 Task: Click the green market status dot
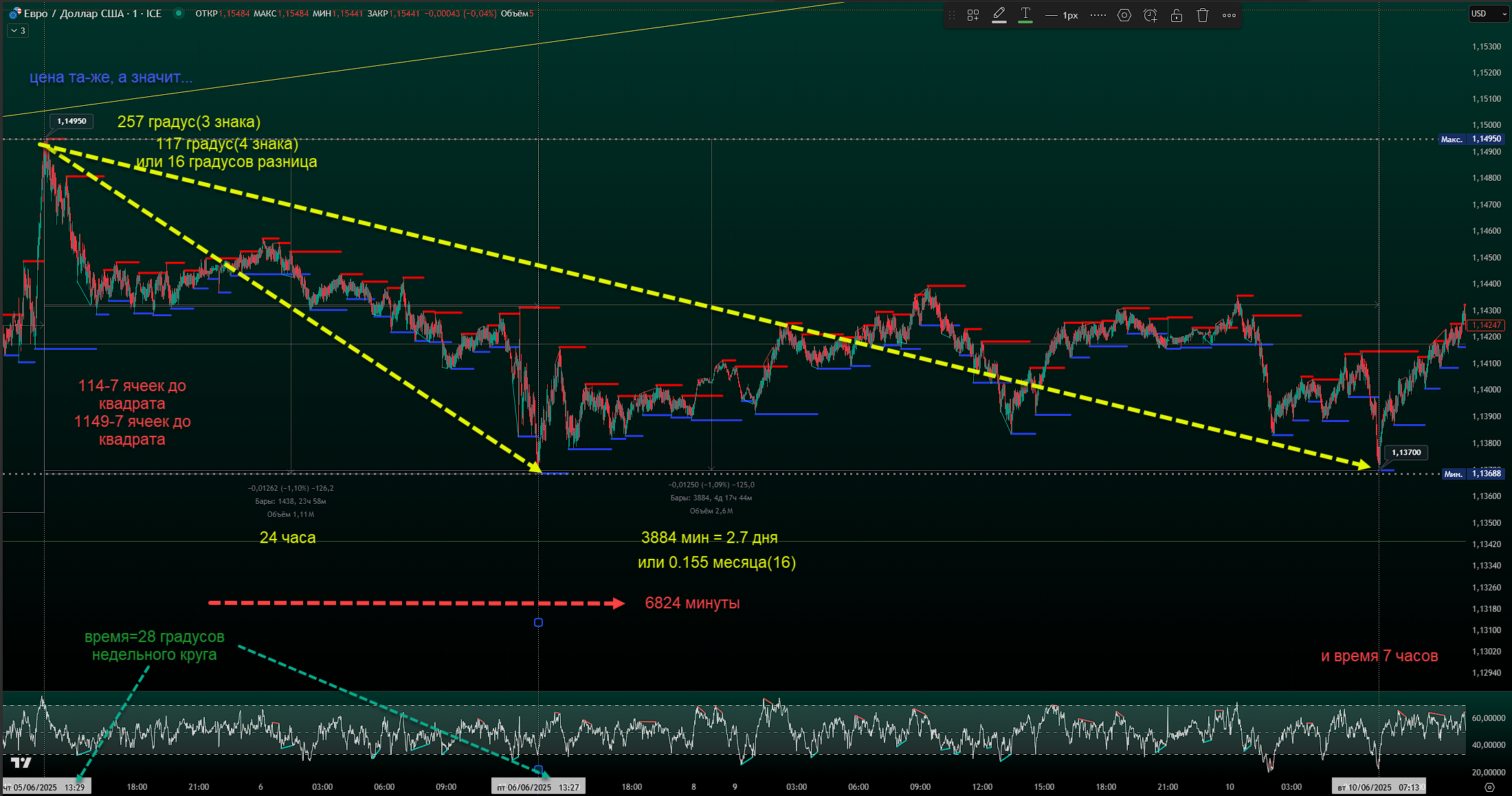(x=179, y=13)
